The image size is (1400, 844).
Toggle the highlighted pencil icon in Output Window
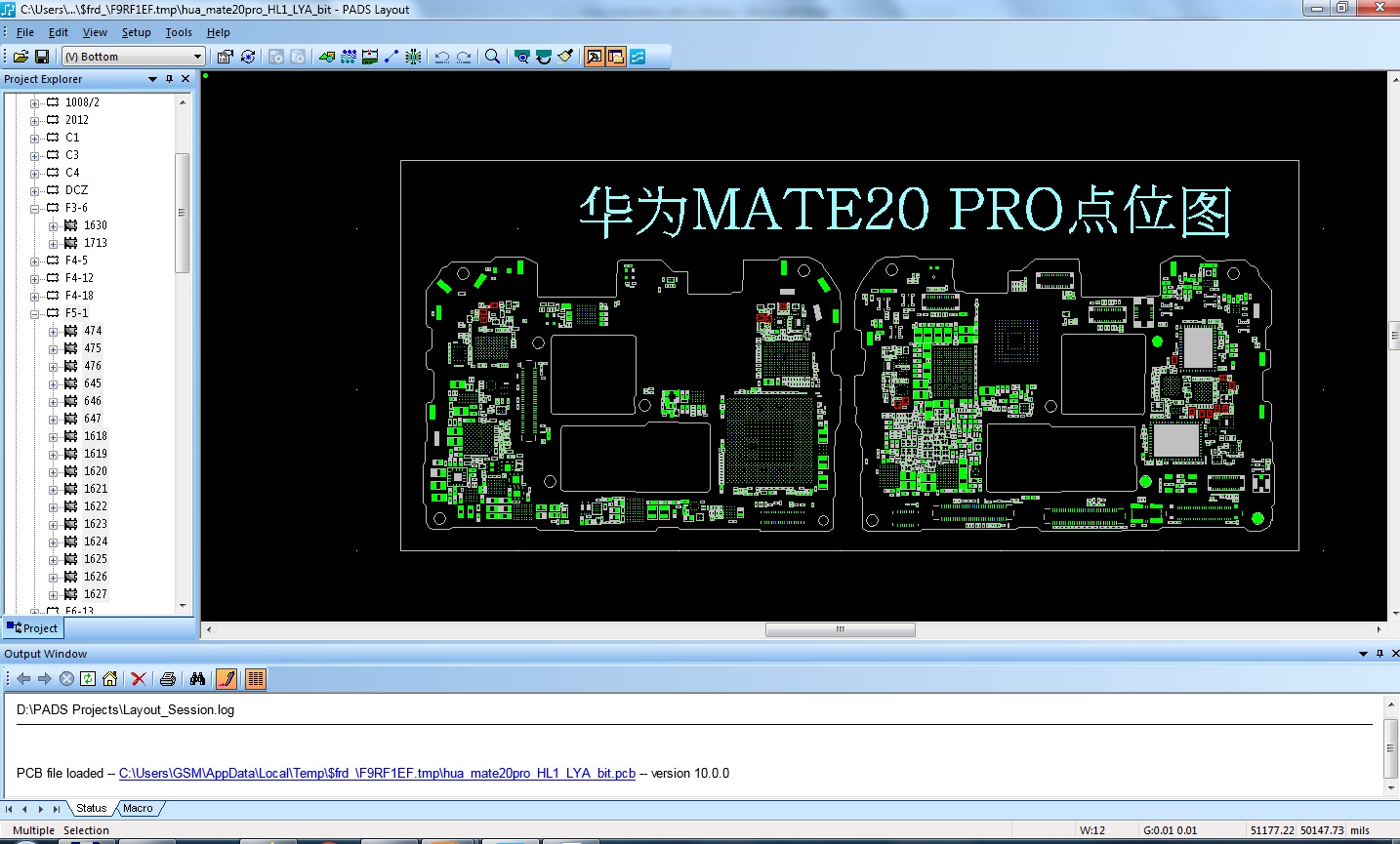[x=226, y=679]
